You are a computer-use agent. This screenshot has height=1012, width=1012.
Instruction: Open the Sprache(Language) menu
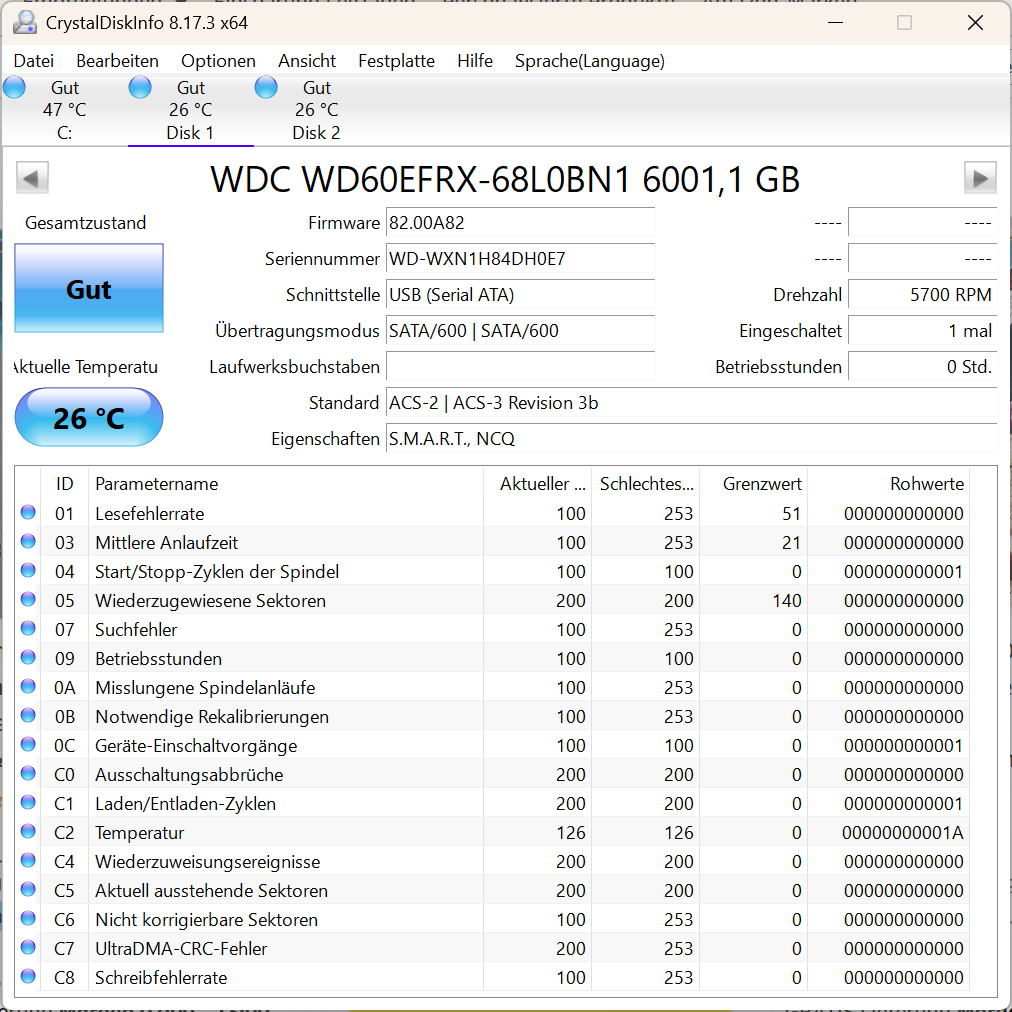tap(589, 61)
